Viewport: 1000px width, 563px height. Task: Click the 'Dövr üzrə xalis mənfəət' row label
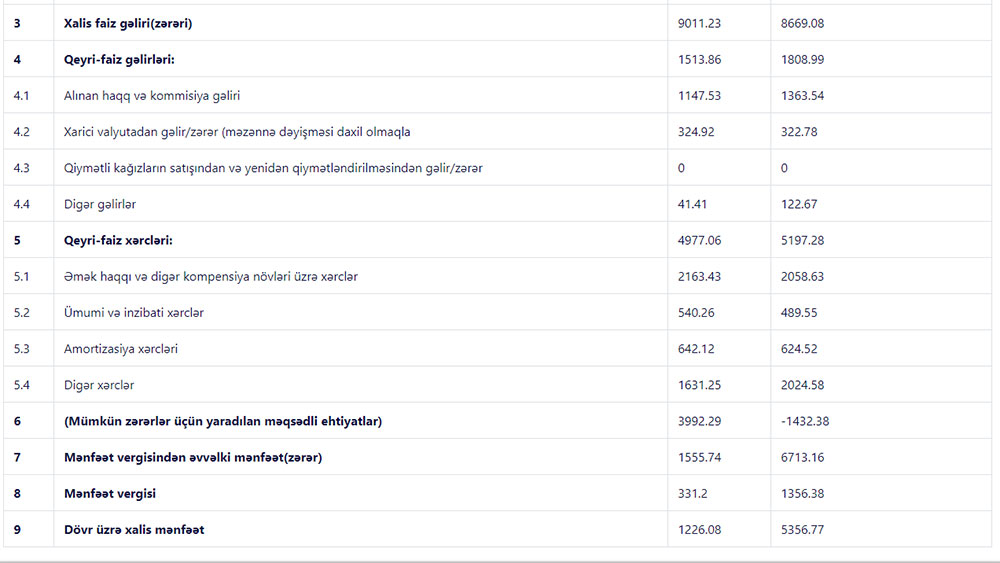[134, 529]
